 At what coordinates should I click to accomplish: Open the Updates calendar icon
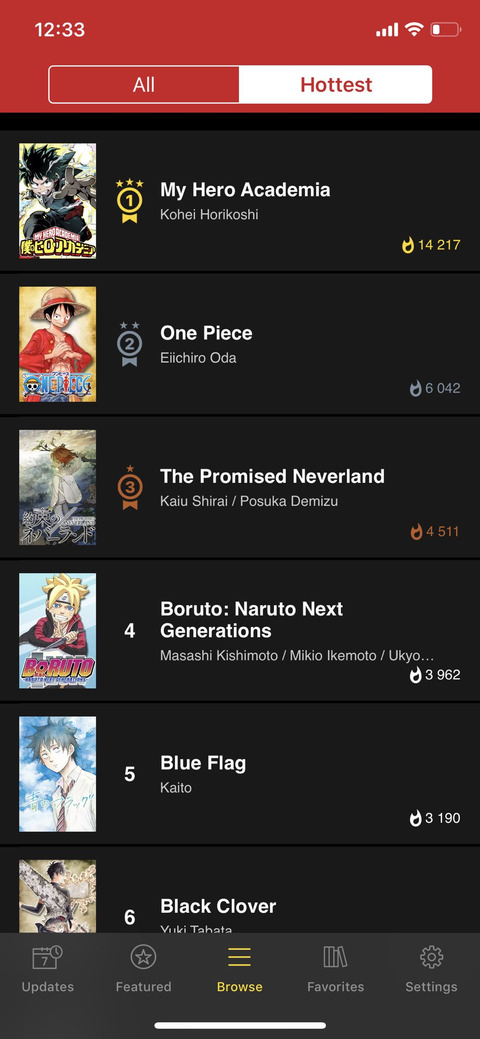point(48,957)
